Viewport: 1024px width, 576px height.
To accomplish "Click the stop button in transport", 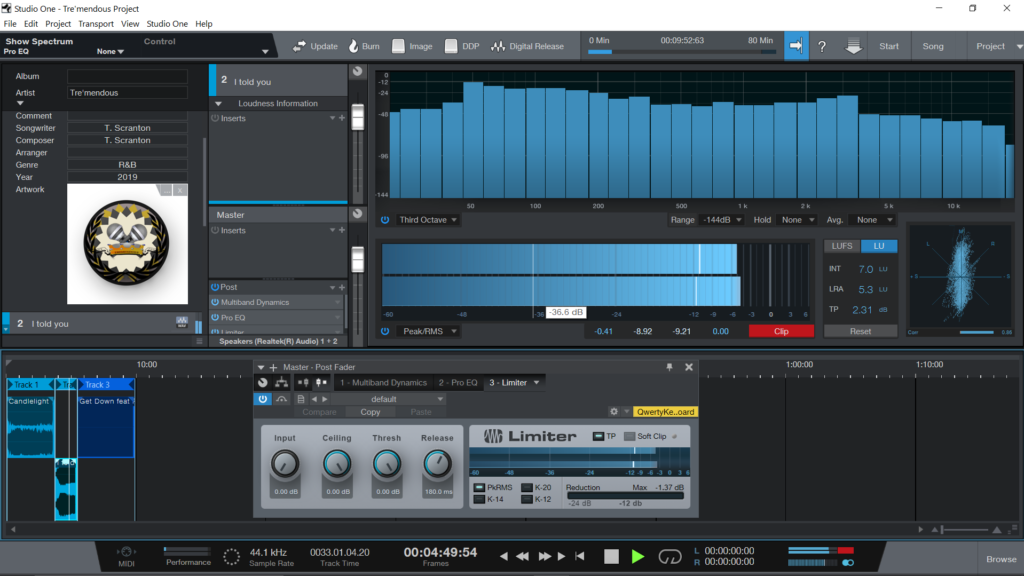I will tap(611, 556).
